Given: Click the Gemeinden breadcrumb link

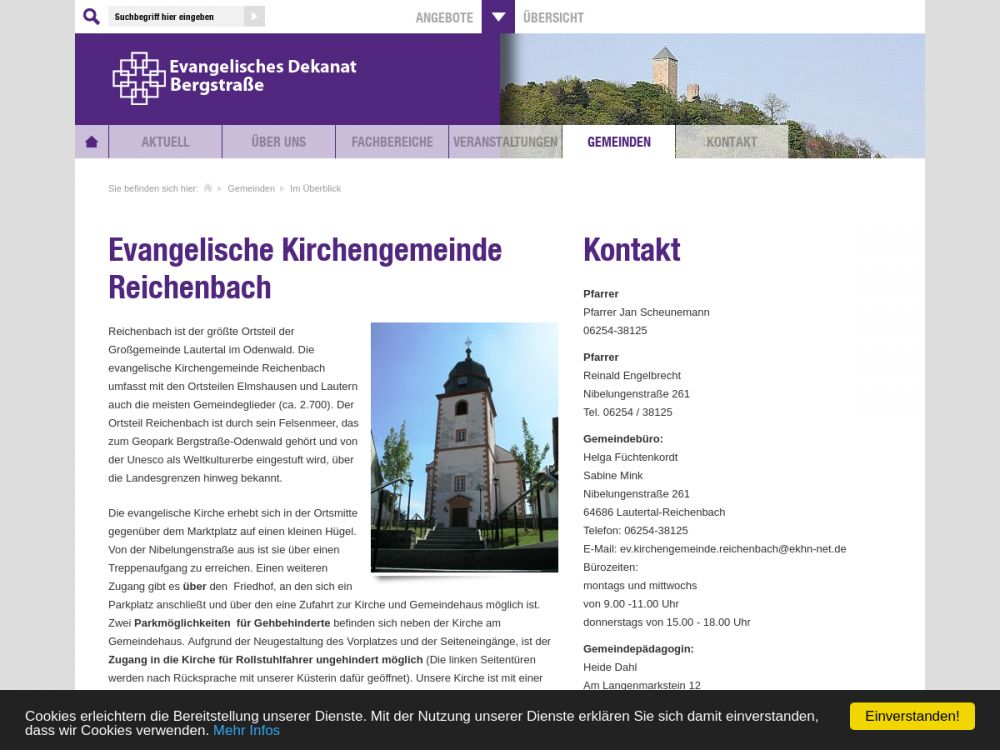Looking at the screenshot, I should coord(251,188).
